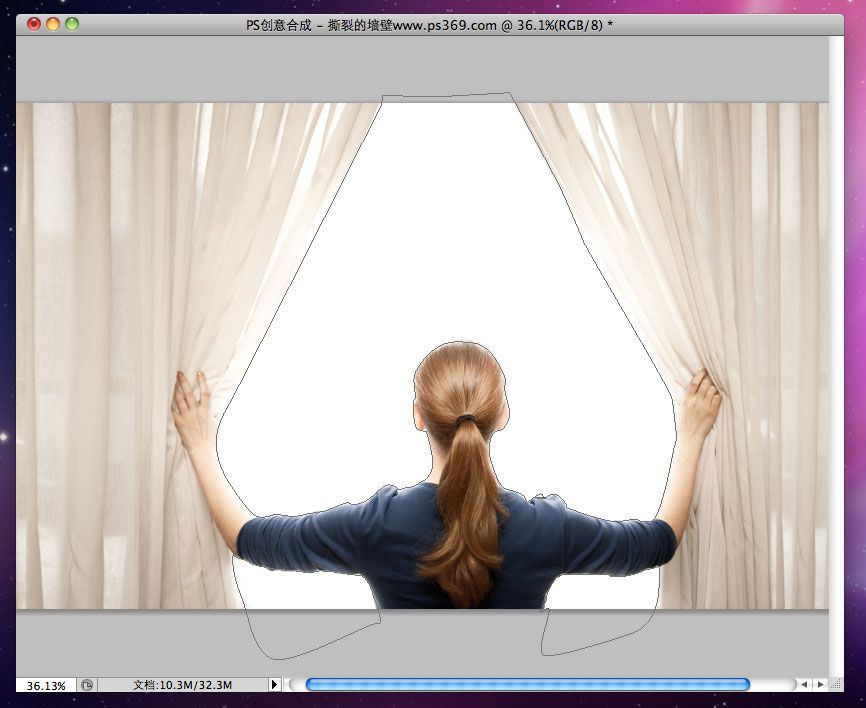Click the status bar icon beside the zoom field
The image size is (866, 708).
point(87,685)
